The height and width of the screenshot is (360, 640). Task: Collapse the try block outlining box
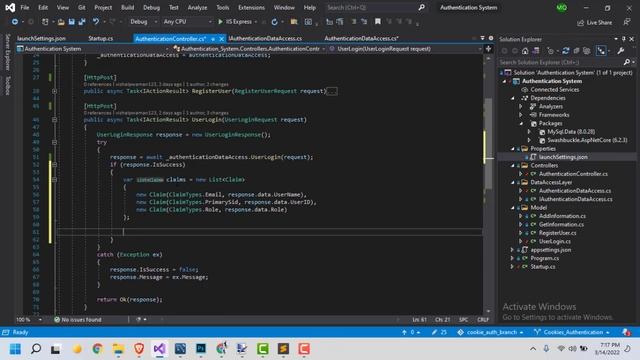click(54, 142)
